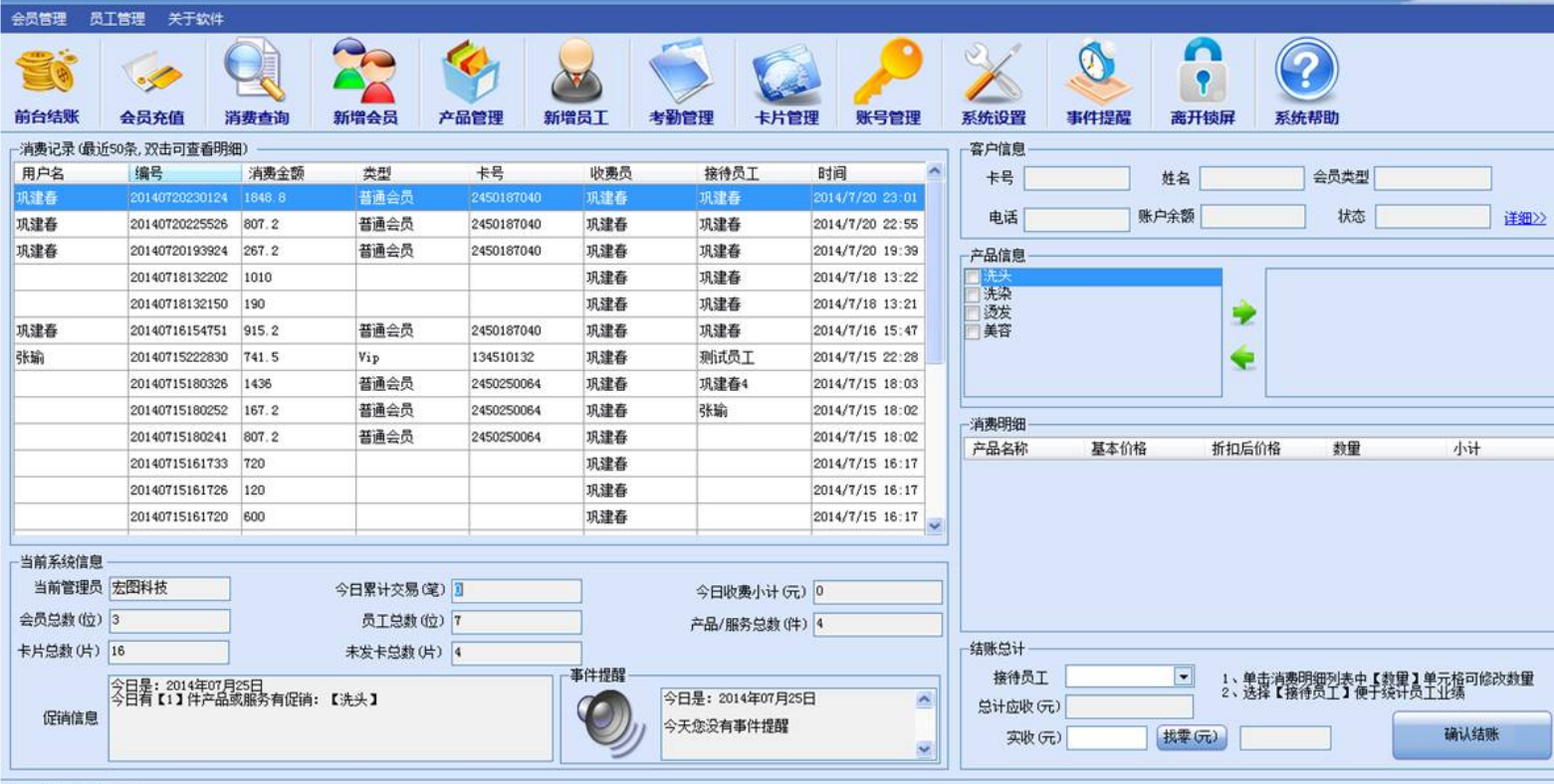Click 离开锁屏 lock screen icon
This screenshot has width=1554, height=784.
tap(1202, 82)
